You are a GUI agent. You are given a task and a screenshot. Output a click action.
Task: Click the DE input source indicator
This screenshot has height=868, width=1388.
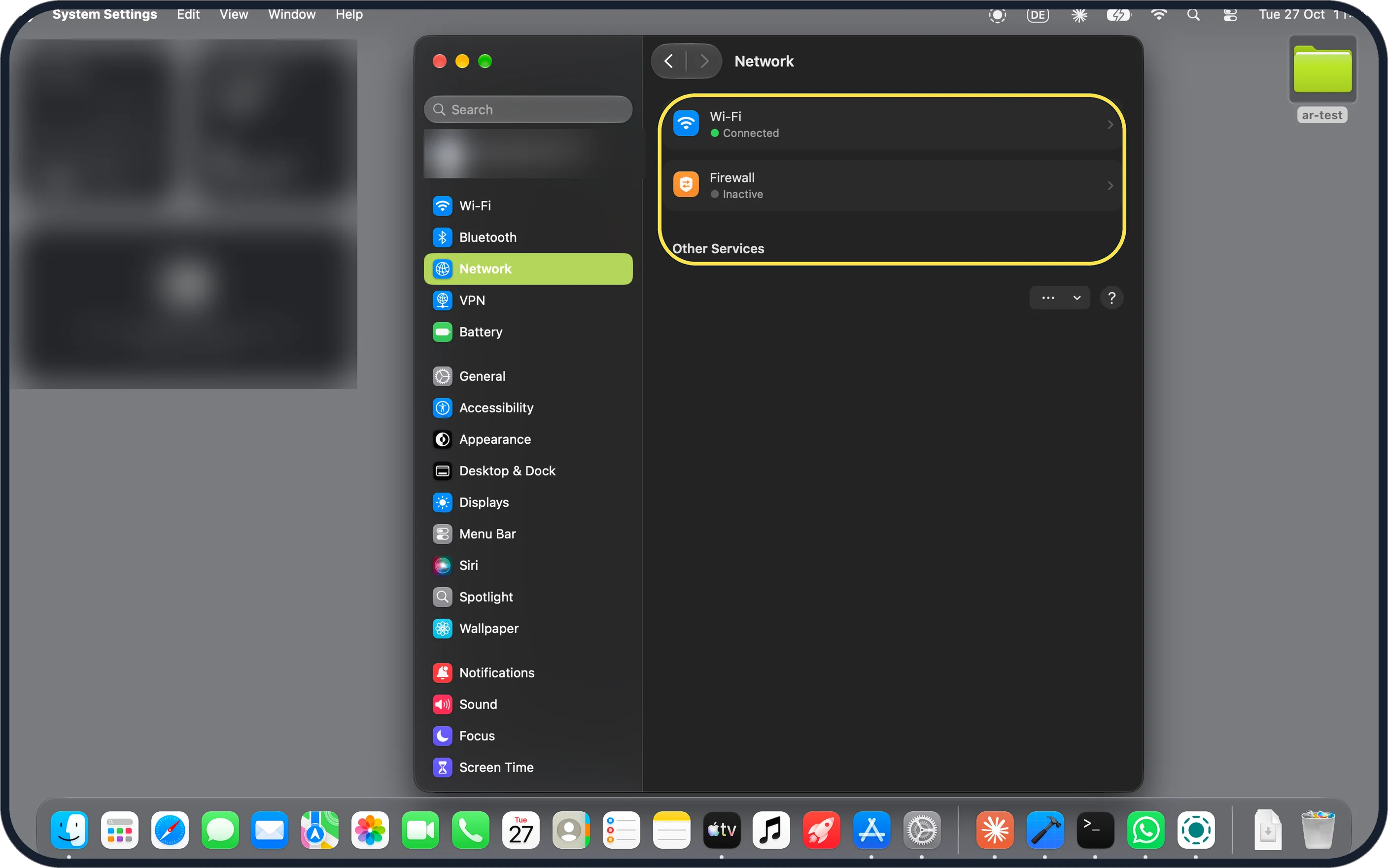coord(1038,15)
